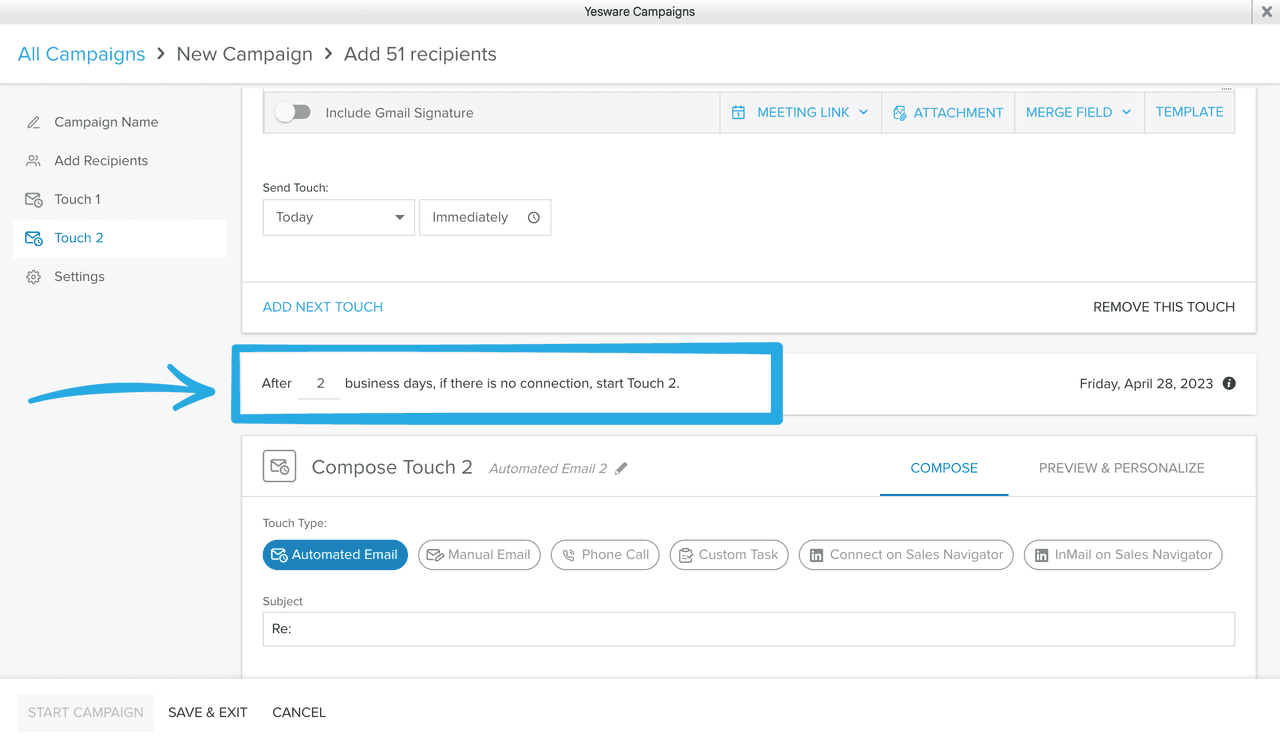The width and height of the screenshot is (1280, 746).
Task: Switch to the Preview & Personalize tab
Action: [x=1121, y=467]
